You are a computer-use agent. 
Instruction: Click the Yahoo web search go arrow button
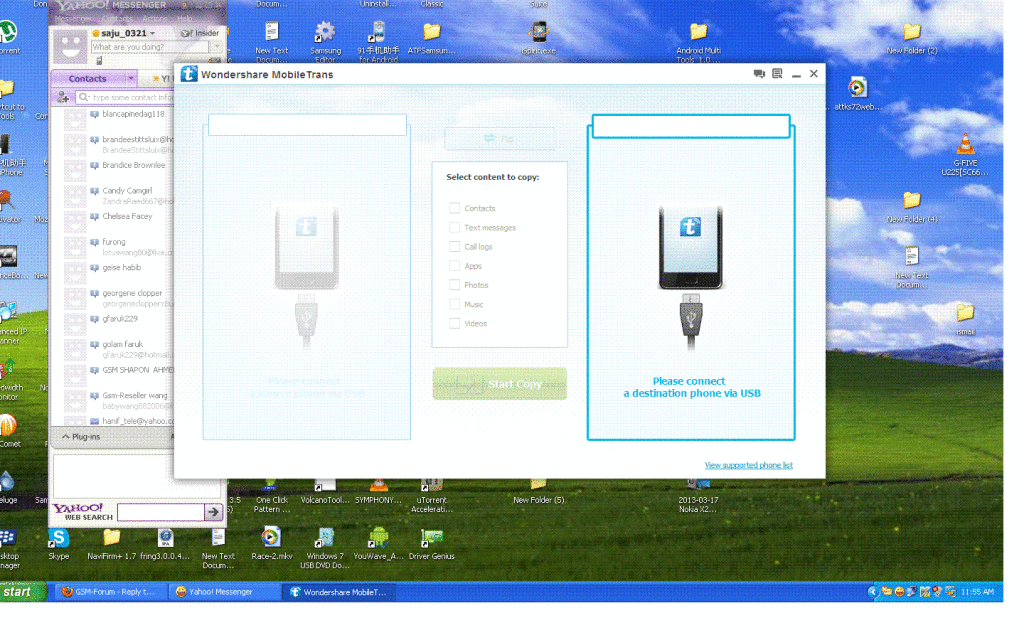point(214,512)
